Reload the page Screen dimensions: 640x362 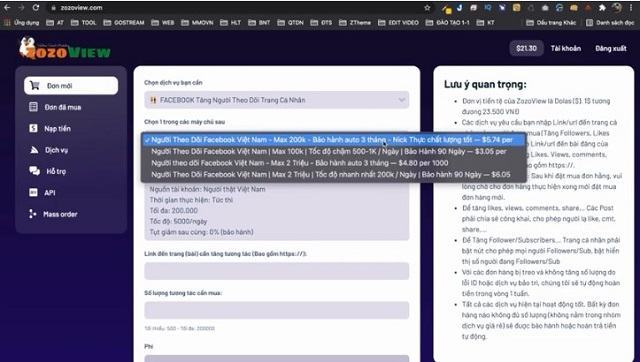(x=36, y=7)
